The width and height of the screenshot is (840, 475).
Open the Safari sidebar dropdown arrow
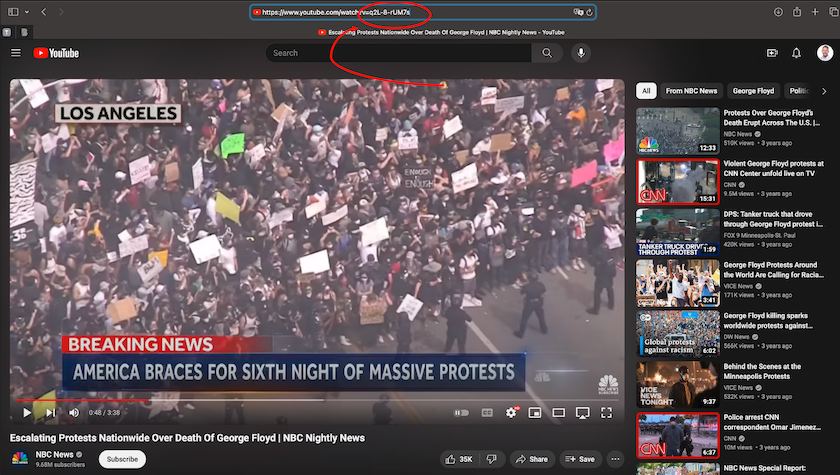tap(26, 12)
